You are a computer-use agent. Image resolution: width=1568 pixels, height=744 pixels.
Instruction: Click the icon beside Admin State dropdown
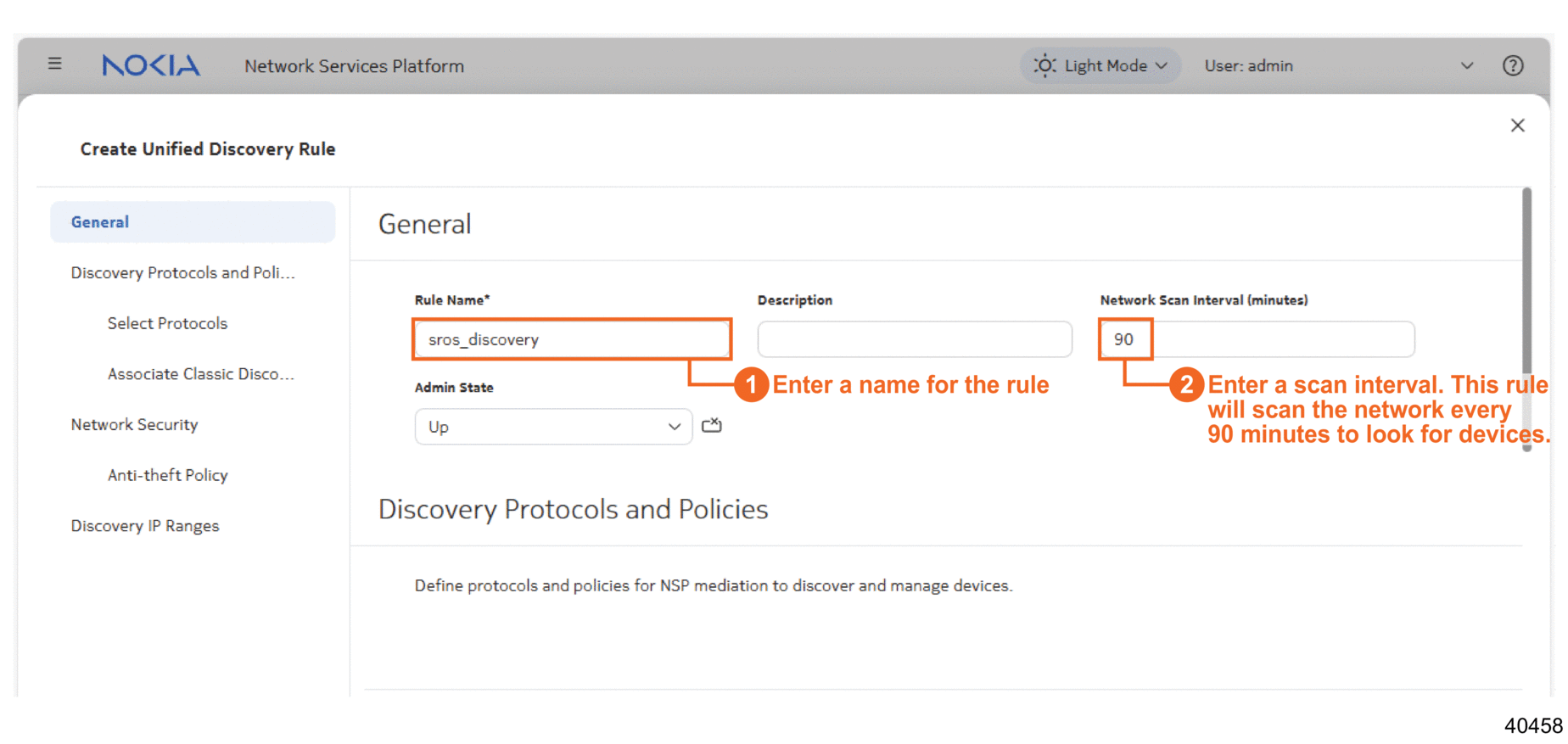click(x=711, y=426)
